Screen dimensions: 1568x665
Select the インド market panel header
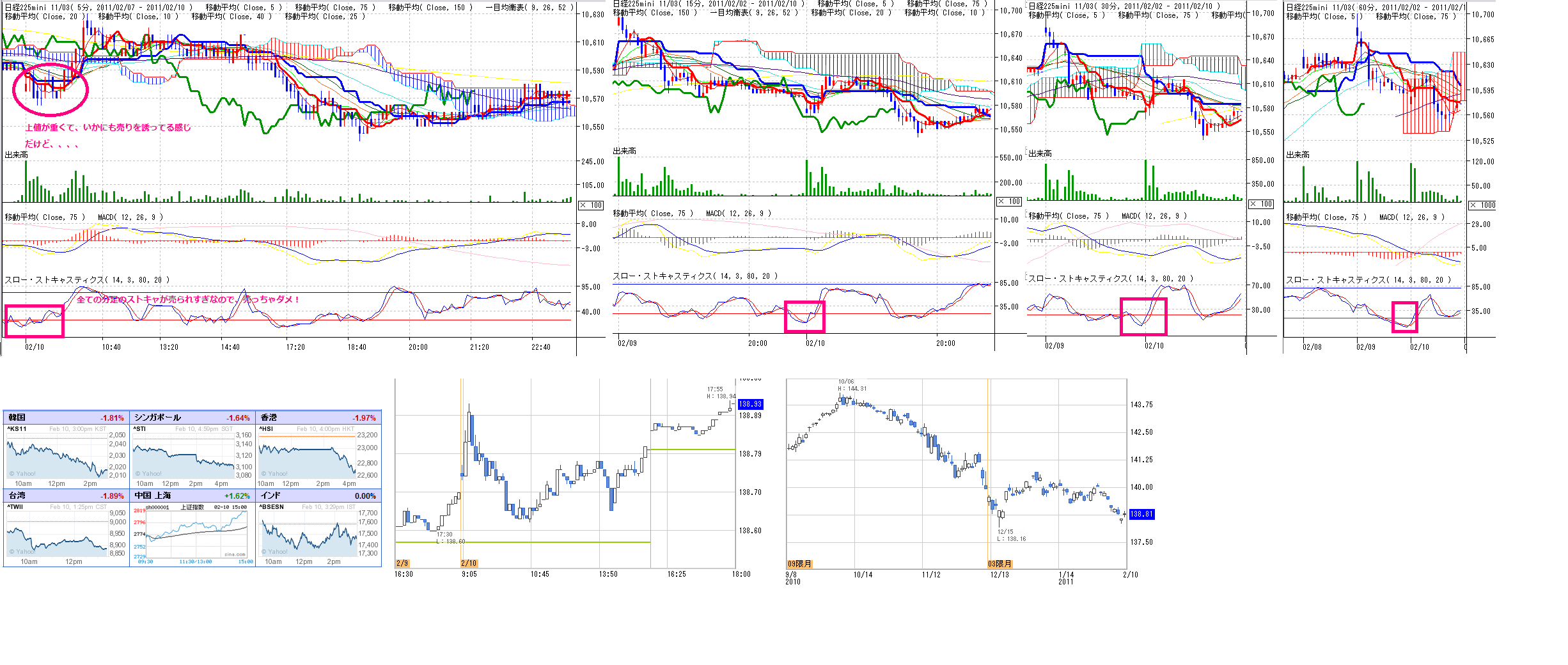318,496
